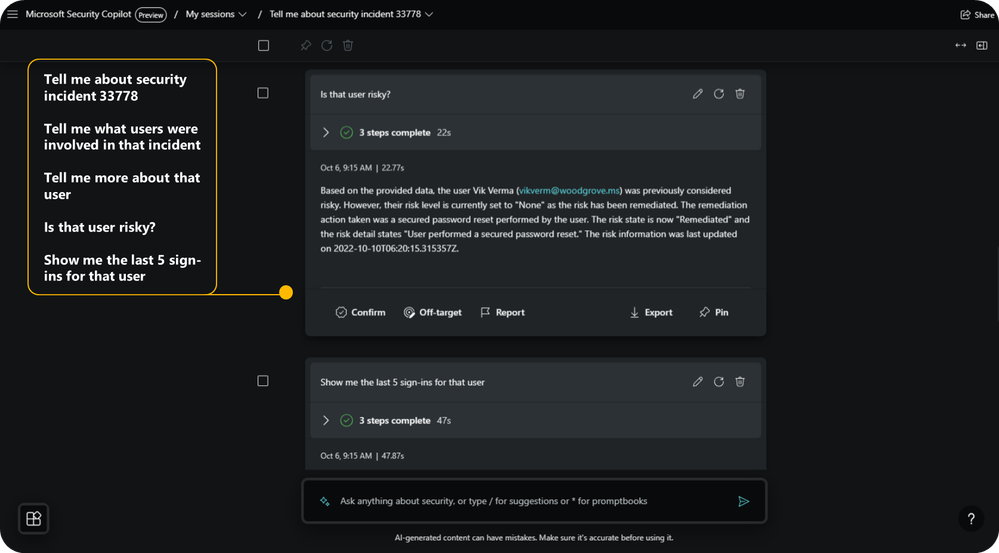Mark response as Off-target
This screenshot has width=999, height=553.
(433, 312)
